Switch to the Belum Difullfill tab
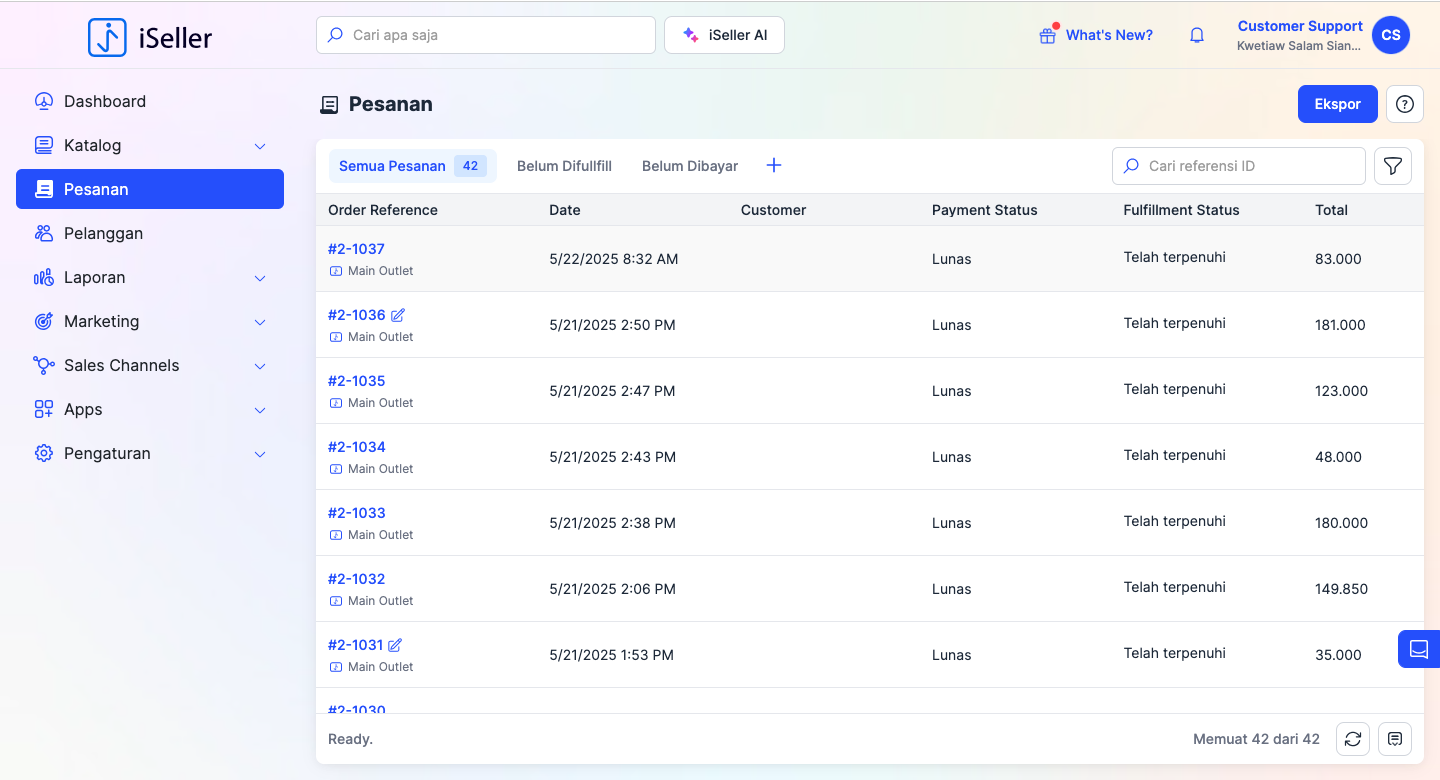1440x780 pixels. click(x=564, y=166)
